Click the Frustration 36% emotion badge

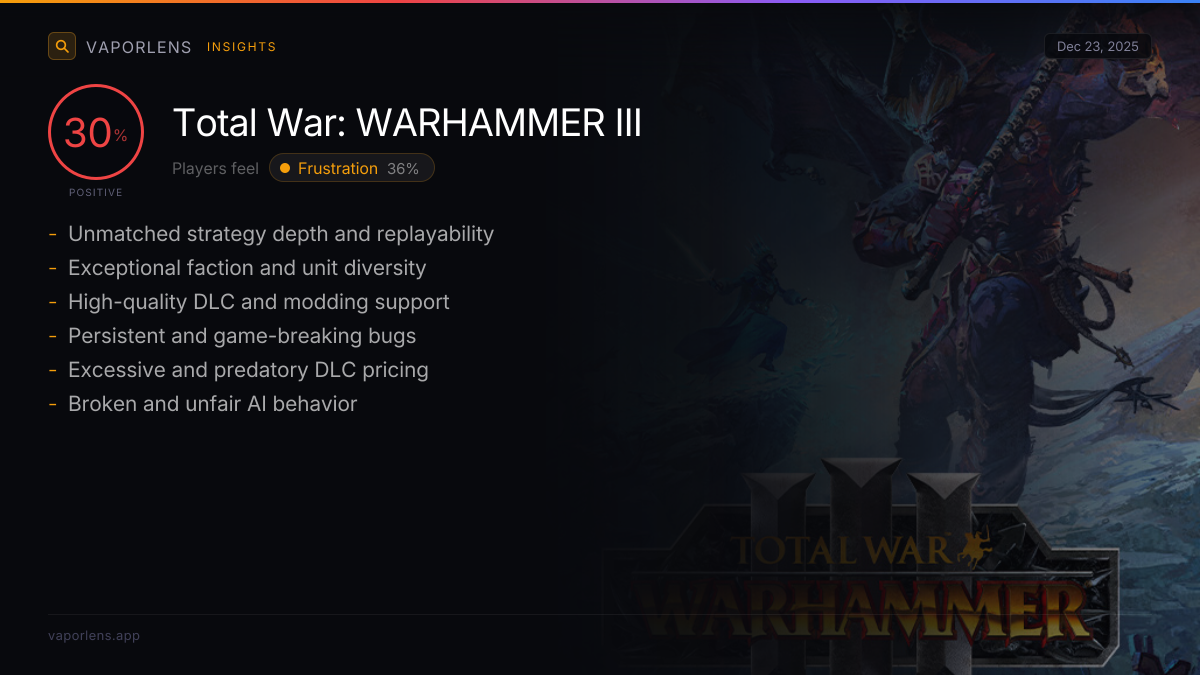352,168
